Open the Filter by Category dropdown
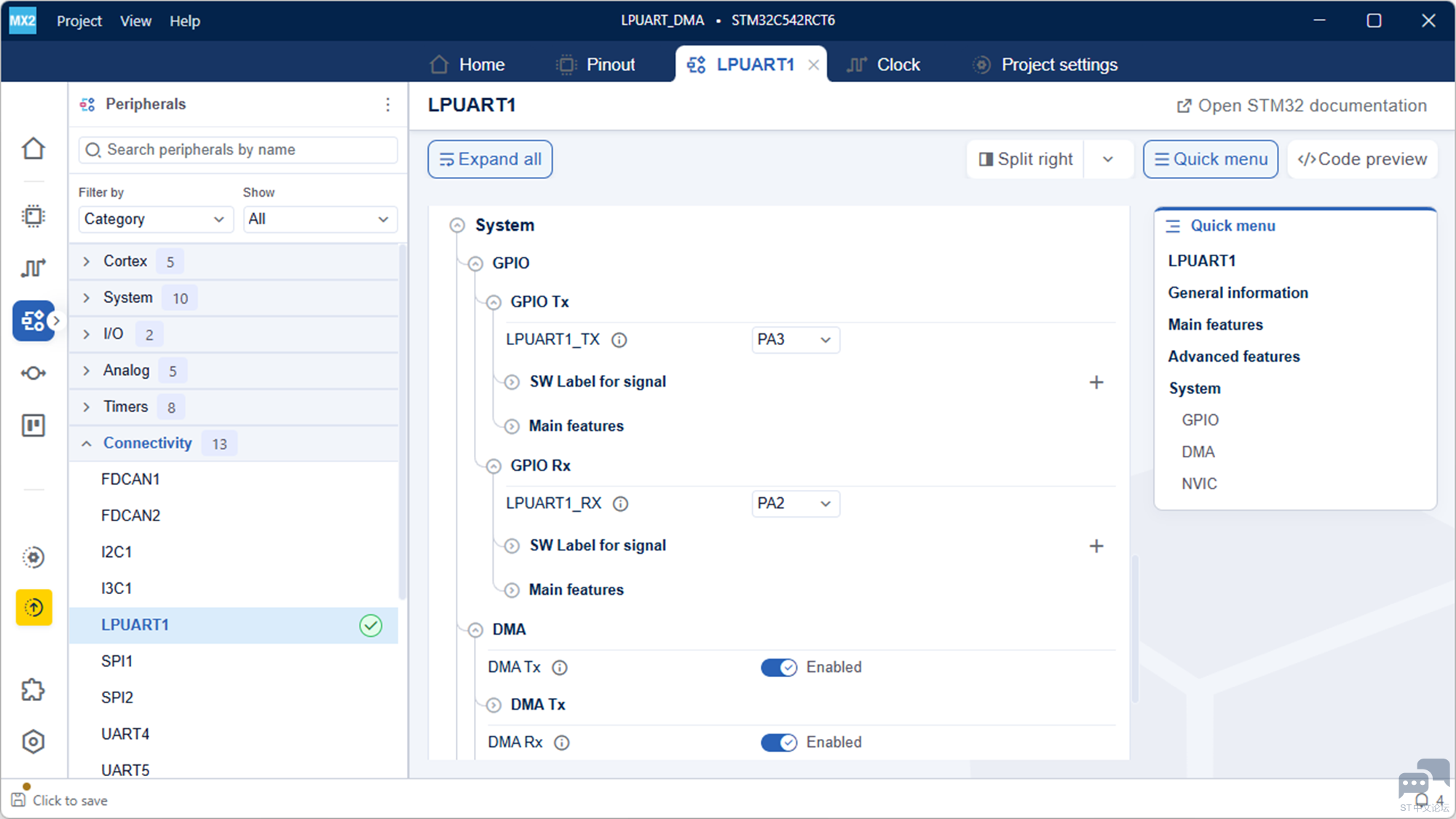 tap(155, 219)
